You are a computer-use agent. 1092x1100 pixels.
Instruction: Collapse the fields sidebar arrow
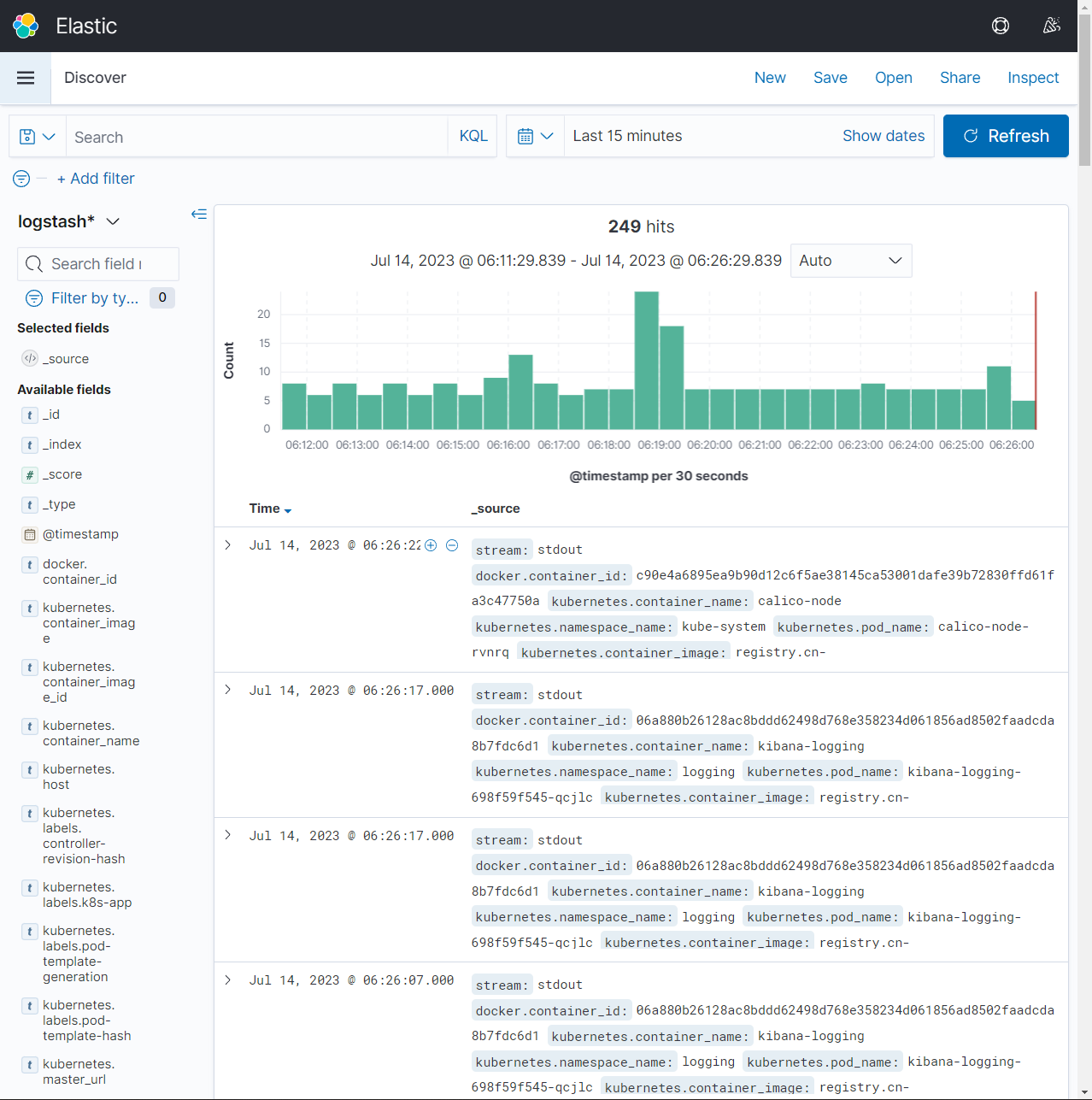point(199,214)
